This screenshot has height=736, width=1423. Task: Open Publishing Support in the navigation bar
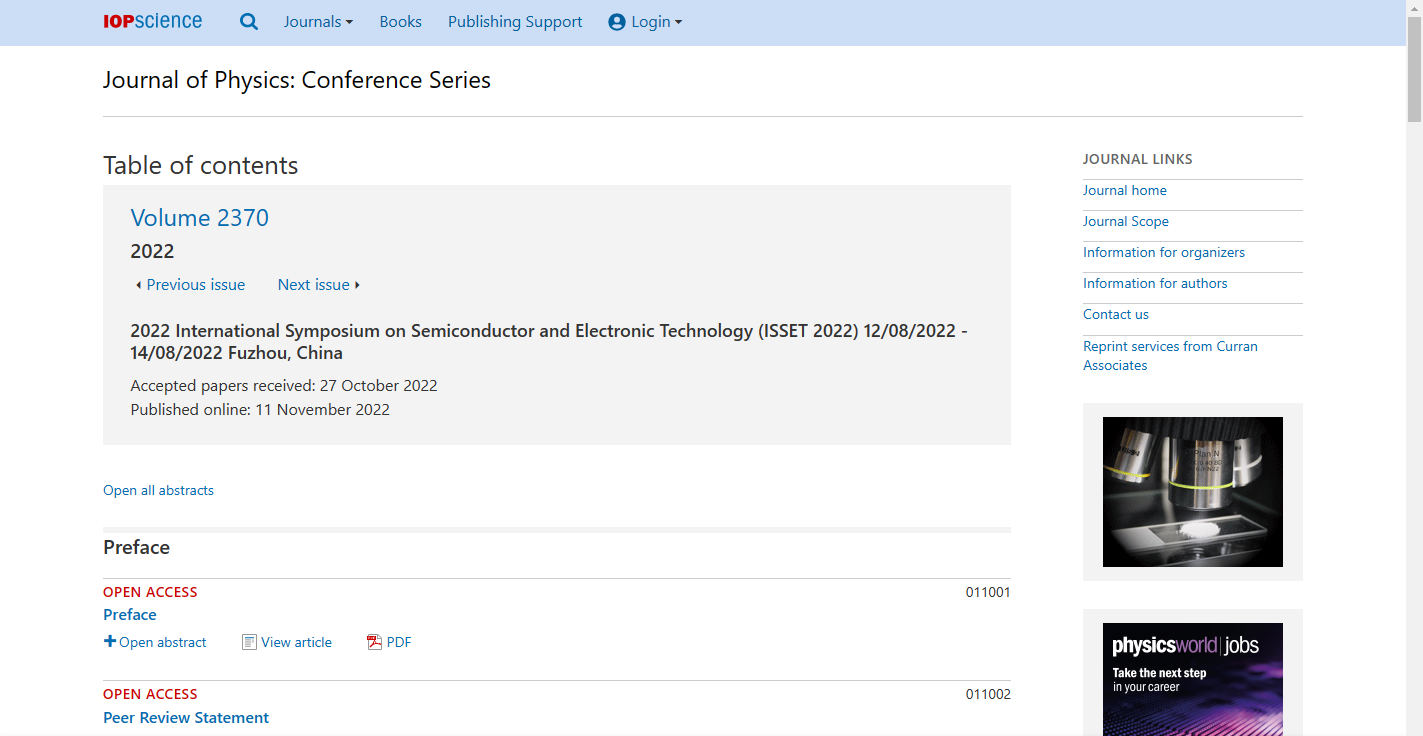(x=515, y=22)
